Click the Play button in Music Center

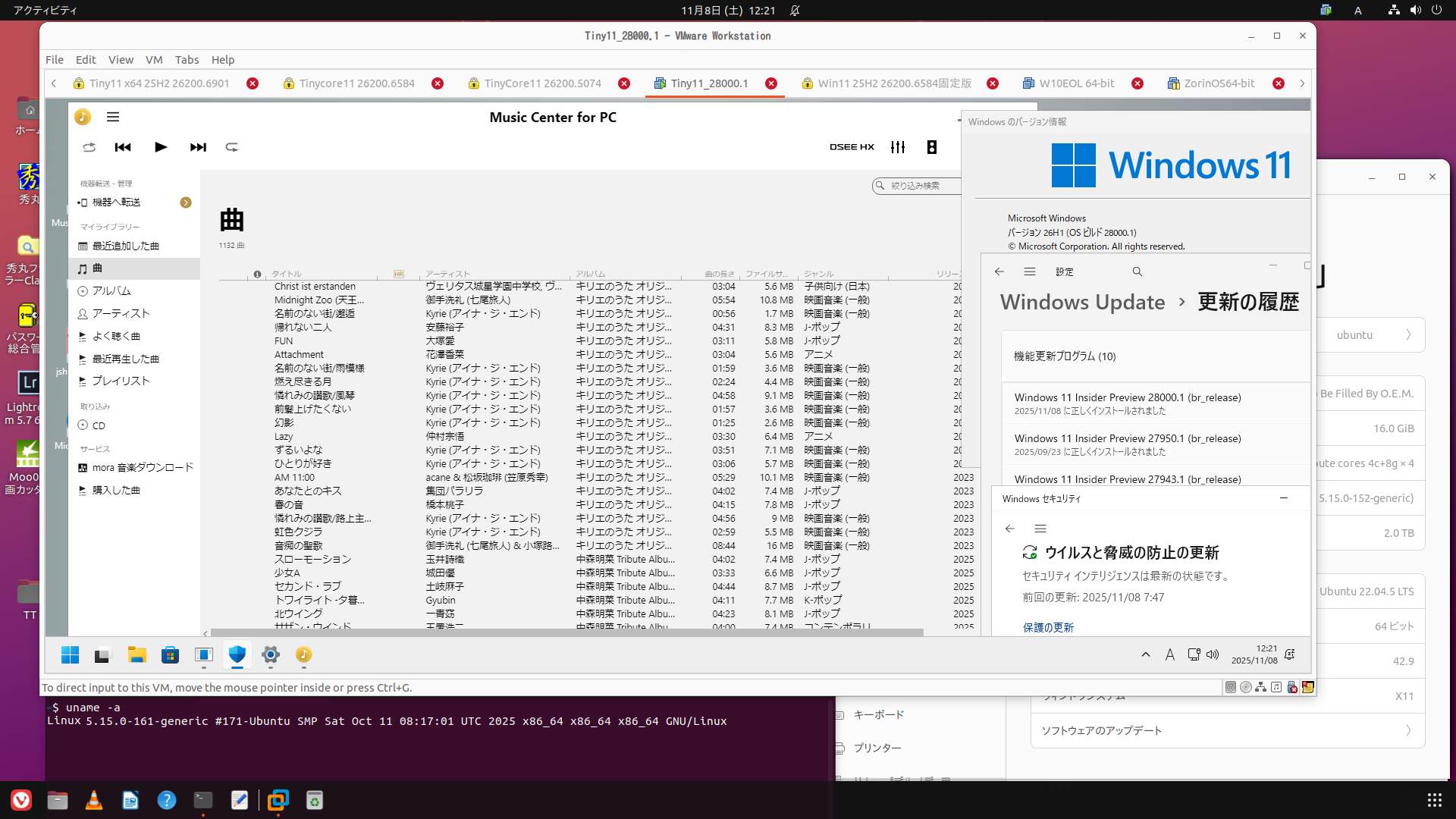click(160, 147)
